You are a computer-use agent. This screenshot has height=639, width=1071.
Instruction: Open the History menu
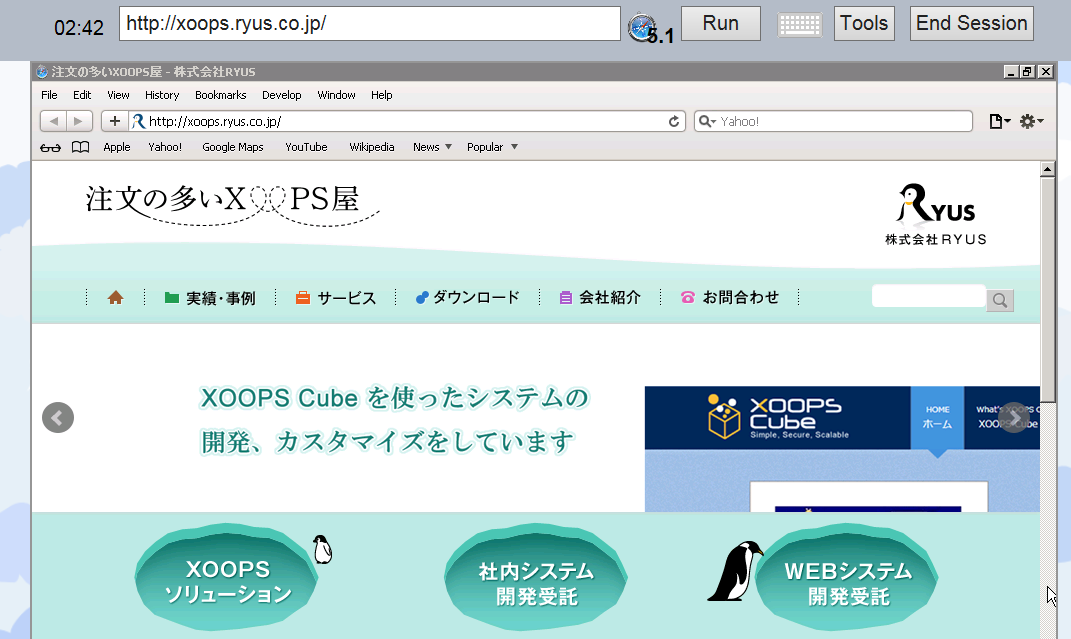[x=162, y=96]
